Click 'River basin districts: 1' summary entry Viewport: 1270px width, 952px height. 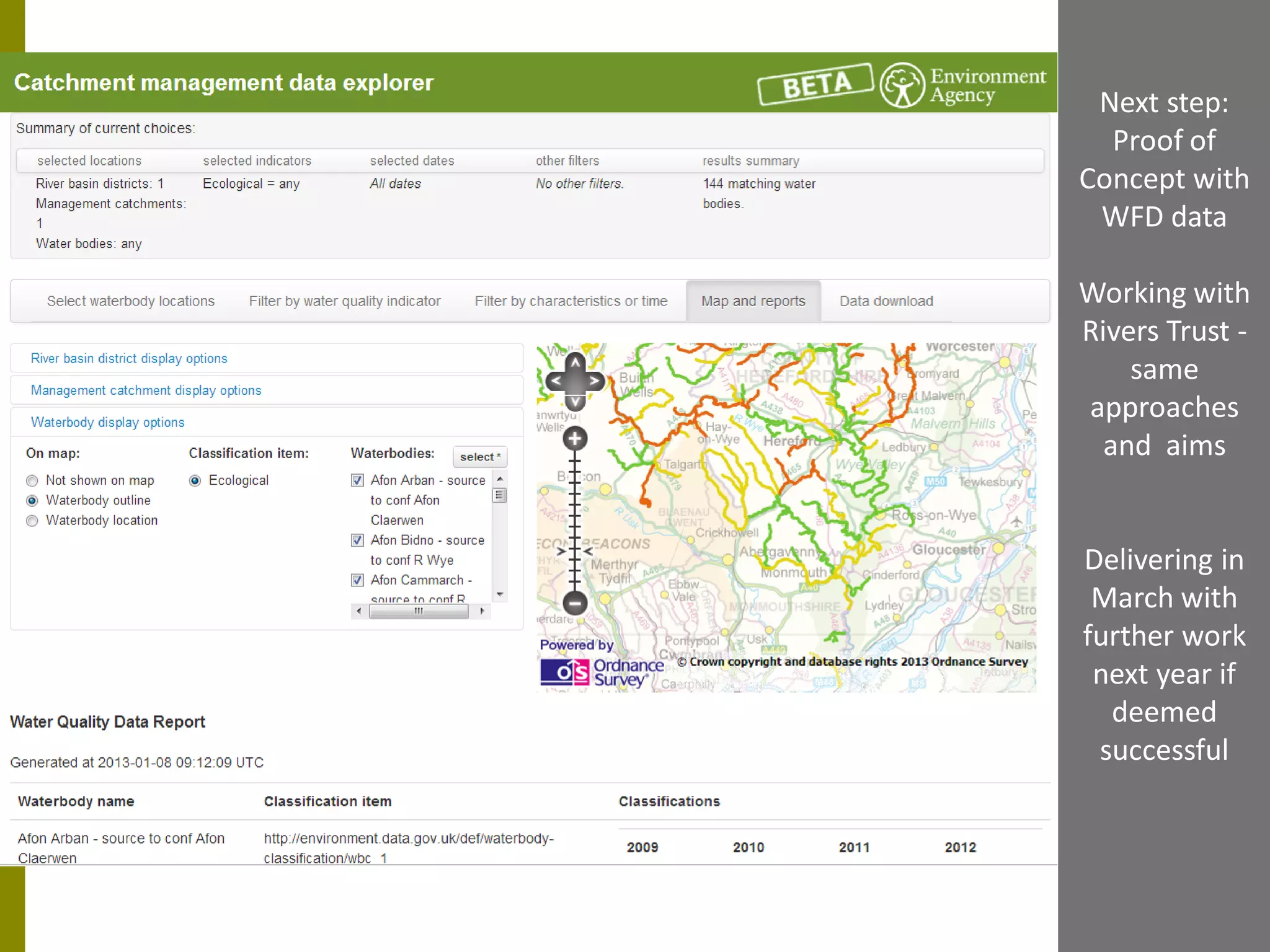pyautogui.click(x=99, y=183)
